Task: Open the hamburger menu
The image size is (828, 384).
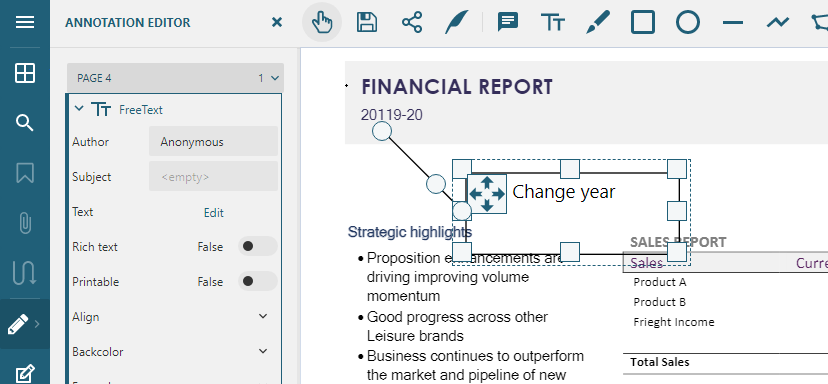Action: pyautogui.click(x=25, y=22)
